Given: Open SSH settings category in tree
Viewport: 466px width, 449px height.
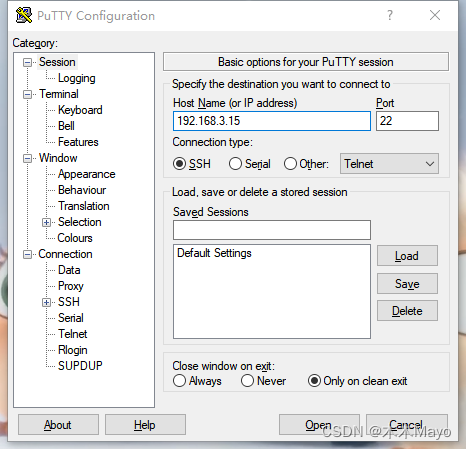Looking at the screenshot, I should pos(69,302).
